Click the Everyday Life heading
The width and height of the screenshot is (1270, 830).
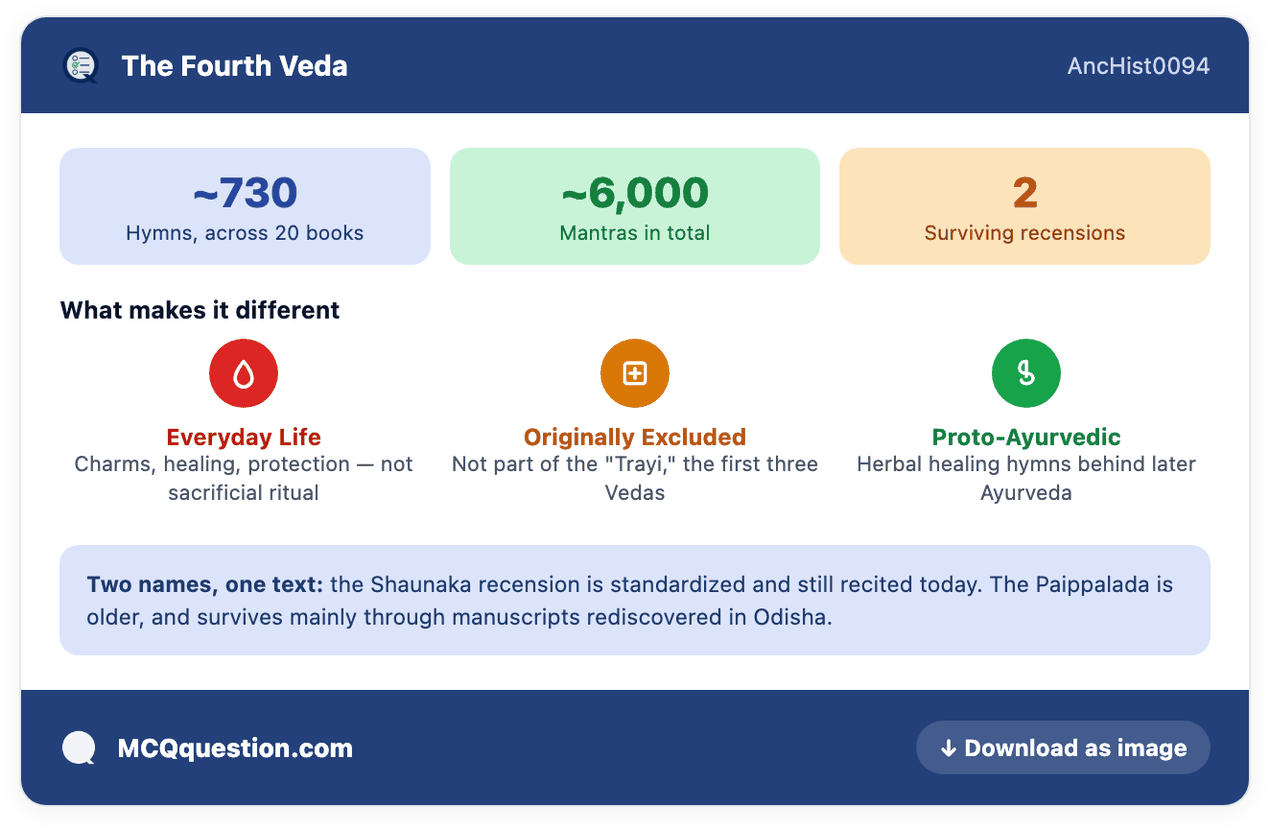[x=243, y=437]
